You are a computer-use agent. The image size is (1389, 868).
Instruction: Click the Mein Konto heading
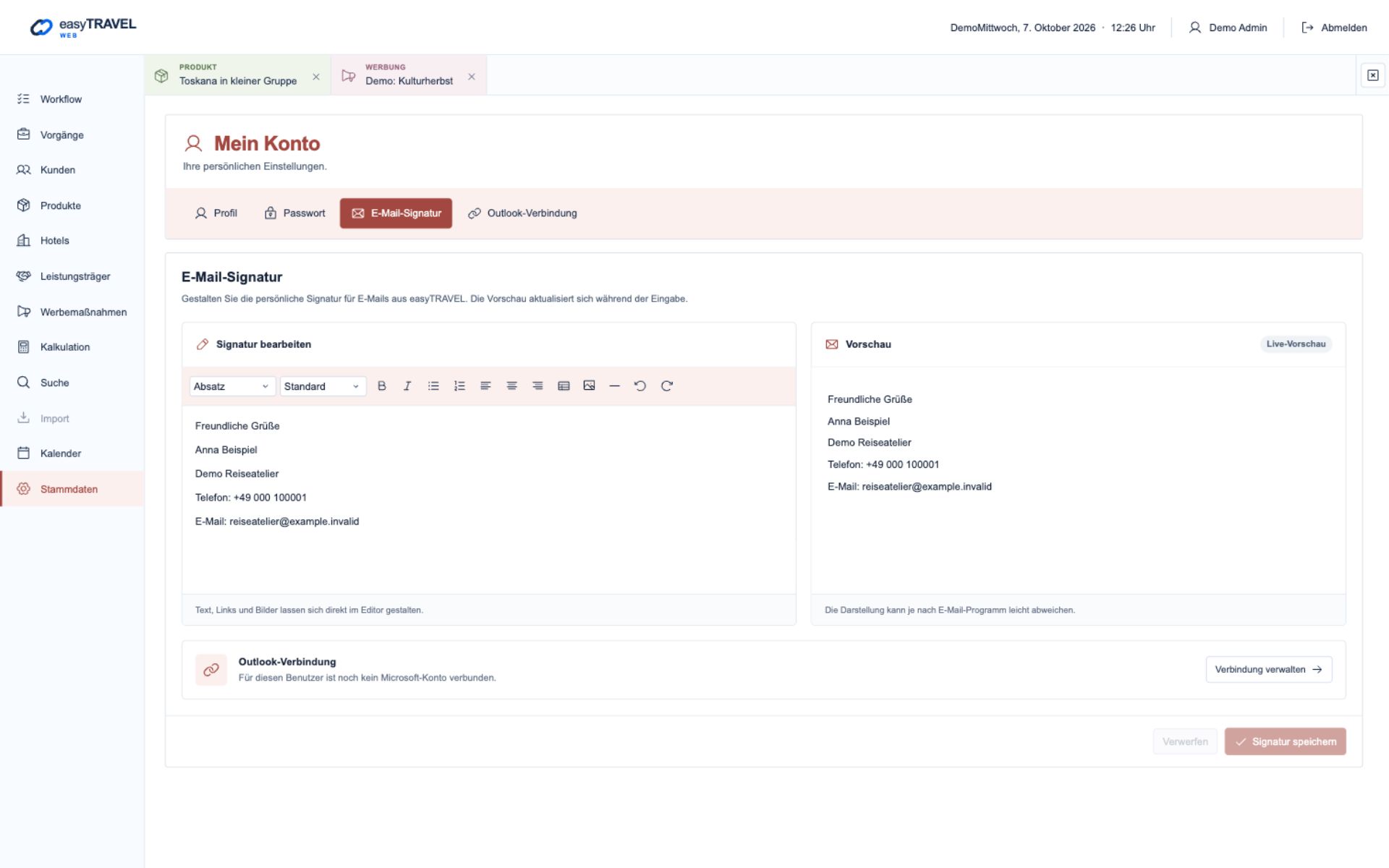coord(267,143)
